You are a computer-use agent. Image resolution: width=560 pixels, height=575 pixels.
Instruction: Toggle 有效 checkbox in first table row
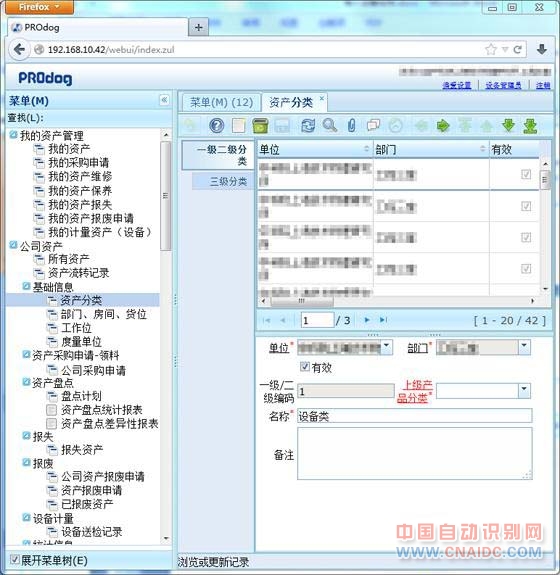pos(526,174)
